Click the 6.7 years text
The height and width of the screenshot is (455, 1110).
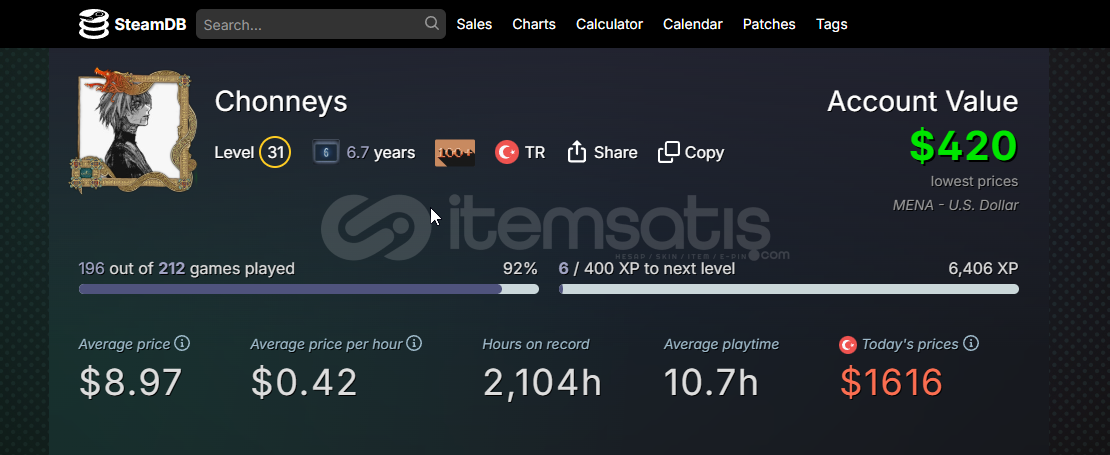coord(381,152)
